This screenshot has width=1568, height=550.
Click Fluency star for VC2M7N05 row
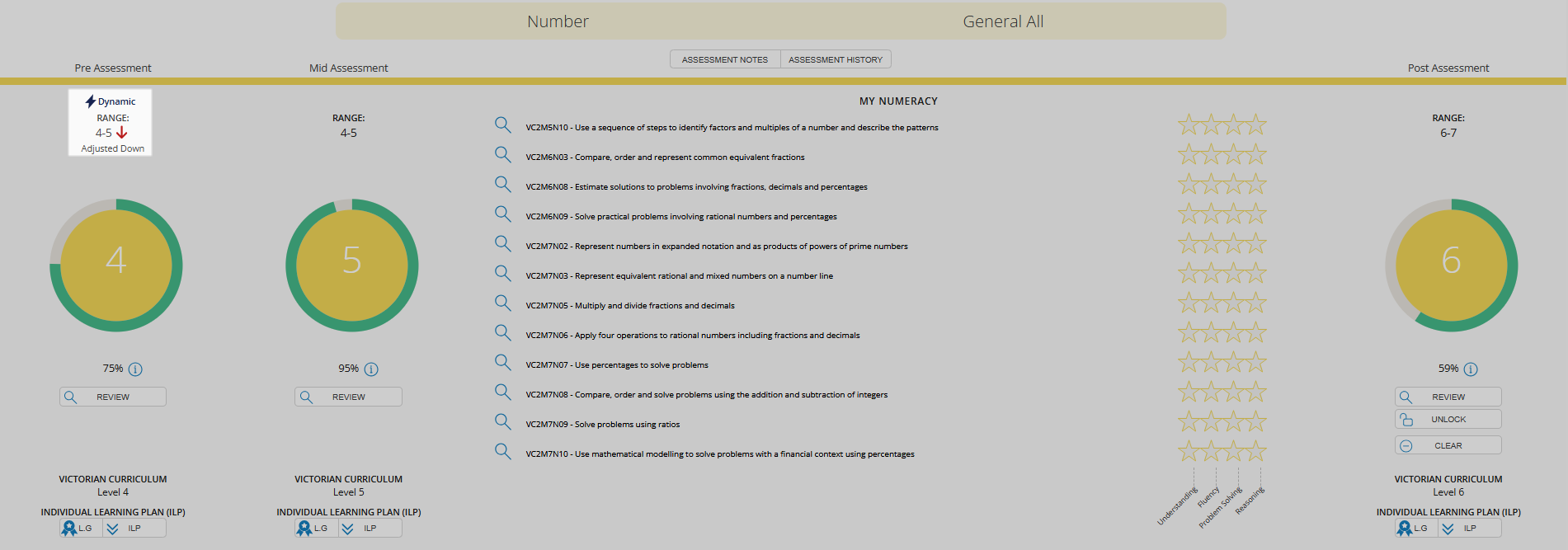tap(1211, 303)
